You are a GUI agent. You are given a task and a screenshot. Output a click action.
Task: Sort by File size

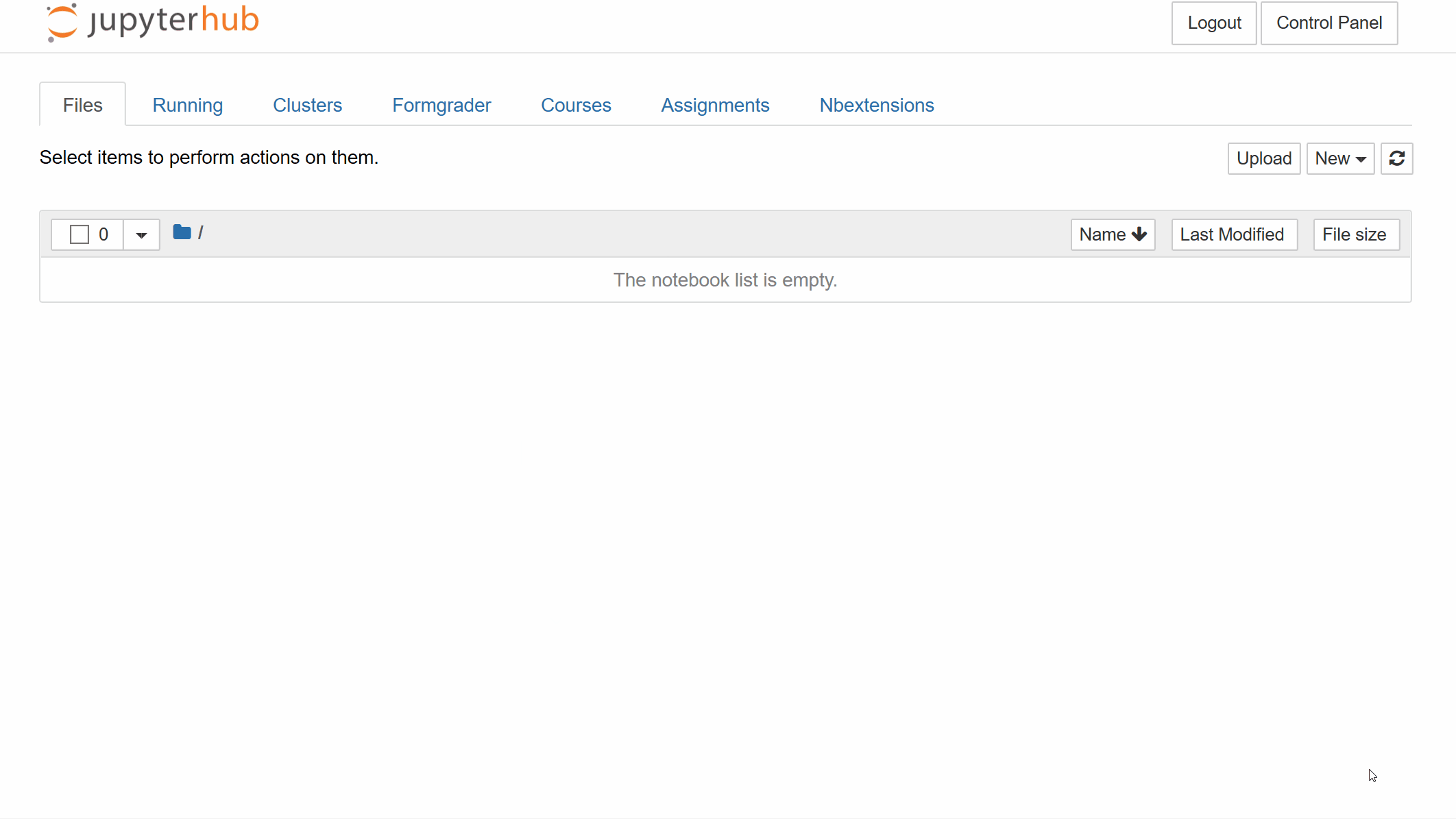(x=1355, y=234)
